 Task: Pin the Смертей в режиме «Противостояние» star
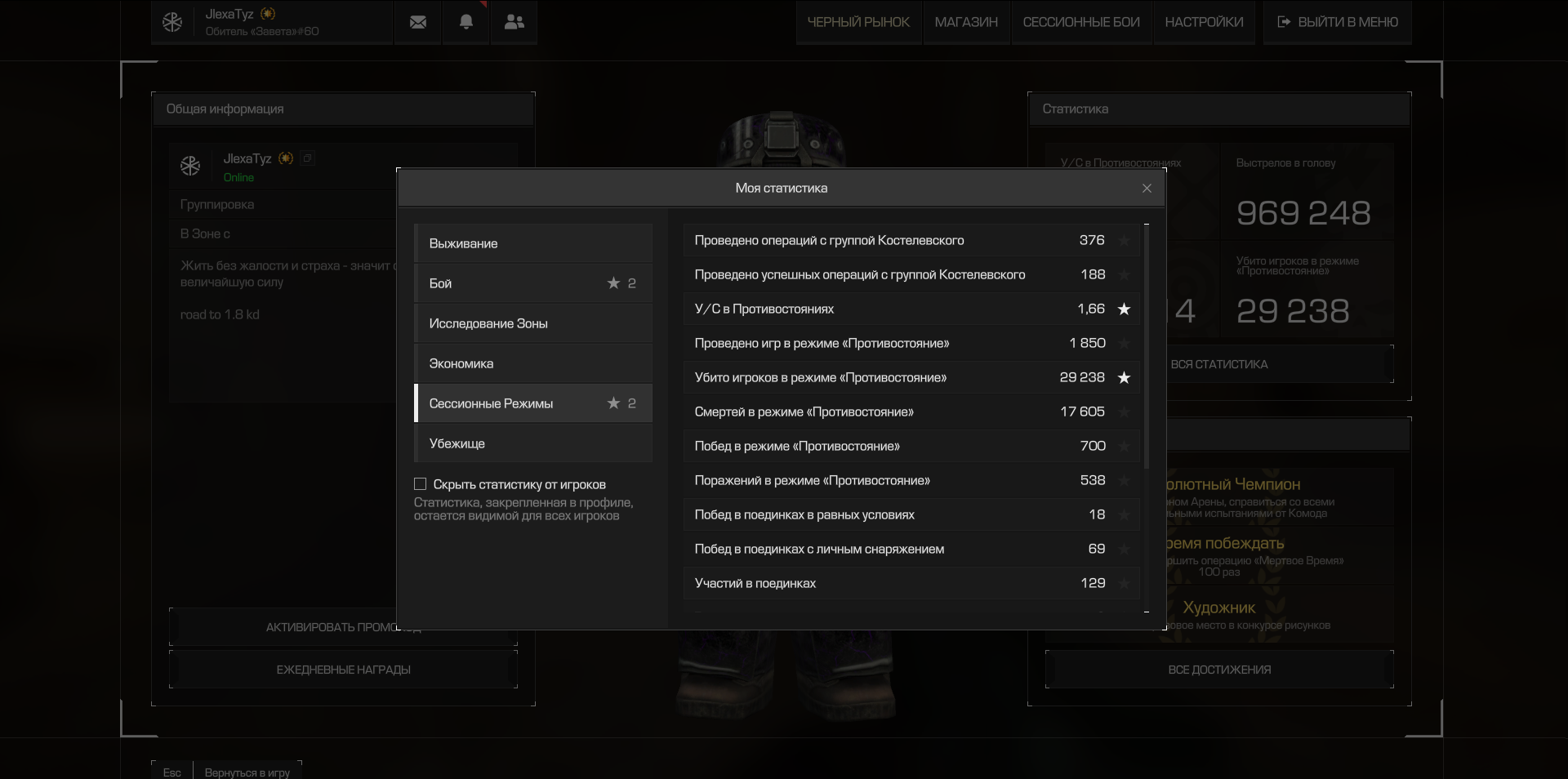click(1124, 412)
